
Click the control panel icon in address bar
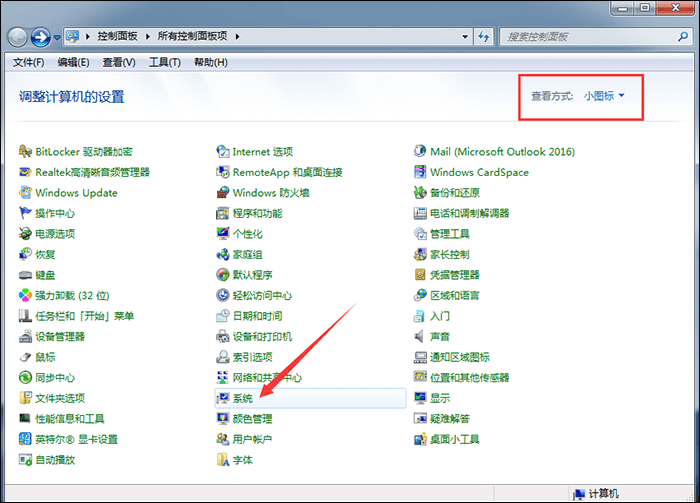(72, 36)
